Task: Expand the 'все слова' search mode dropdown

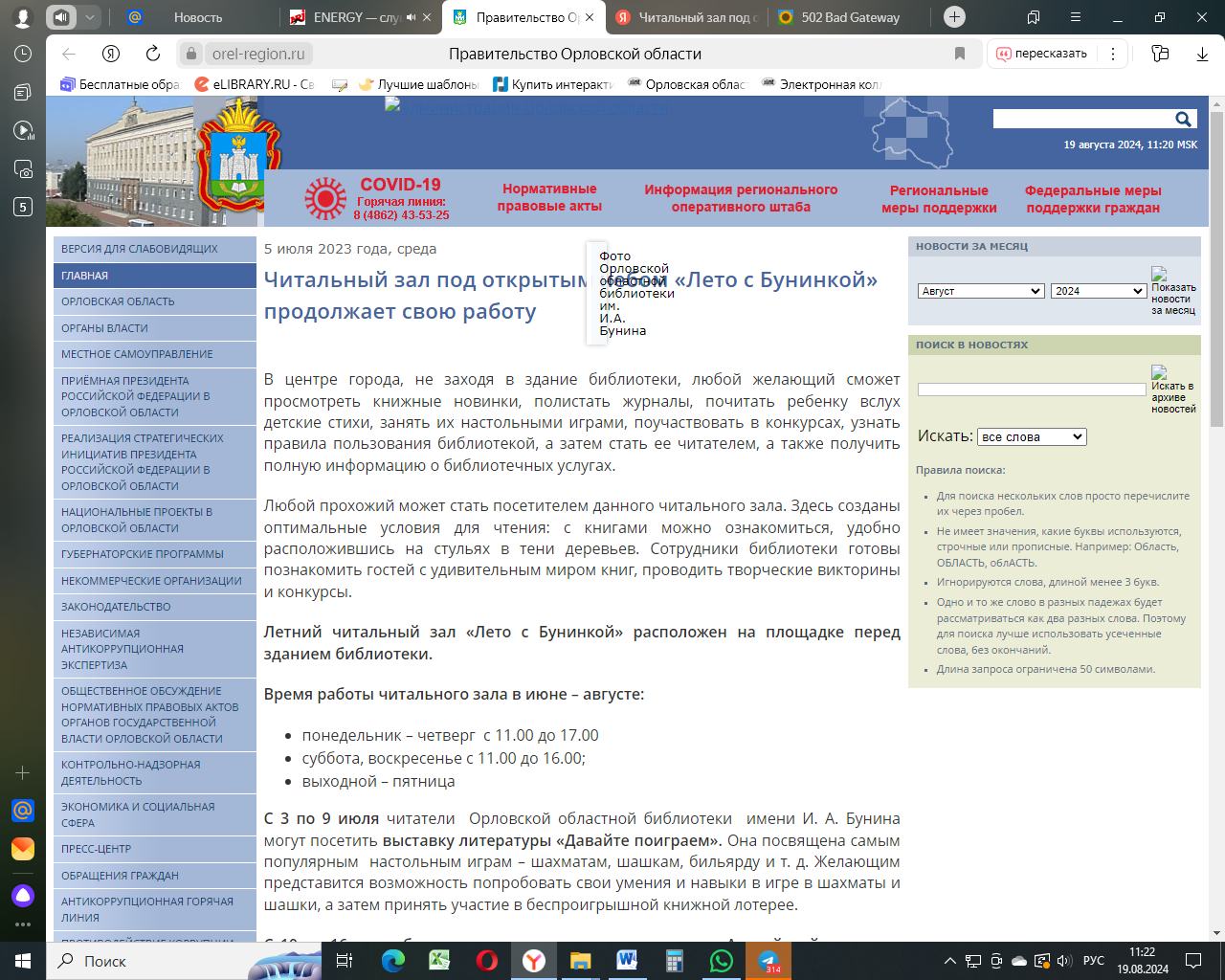Action: click(x=1032, y=437)
